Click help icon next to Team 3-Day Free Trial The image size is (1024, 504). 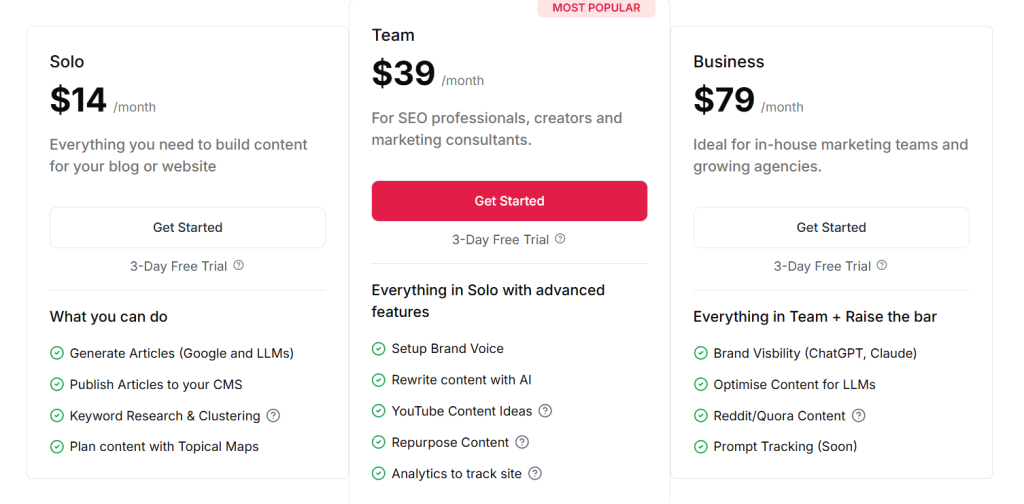coord(561,239)
